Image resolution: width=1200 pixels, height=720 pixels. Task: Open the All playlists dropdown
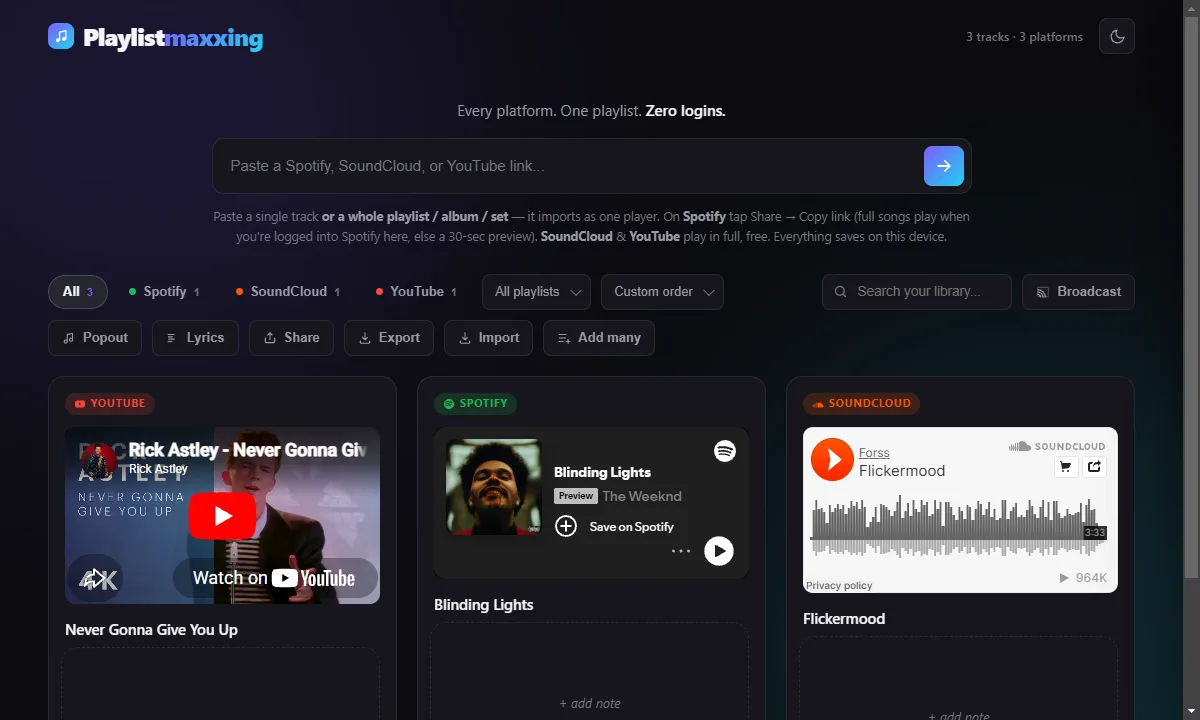click(x=536, y=292)
